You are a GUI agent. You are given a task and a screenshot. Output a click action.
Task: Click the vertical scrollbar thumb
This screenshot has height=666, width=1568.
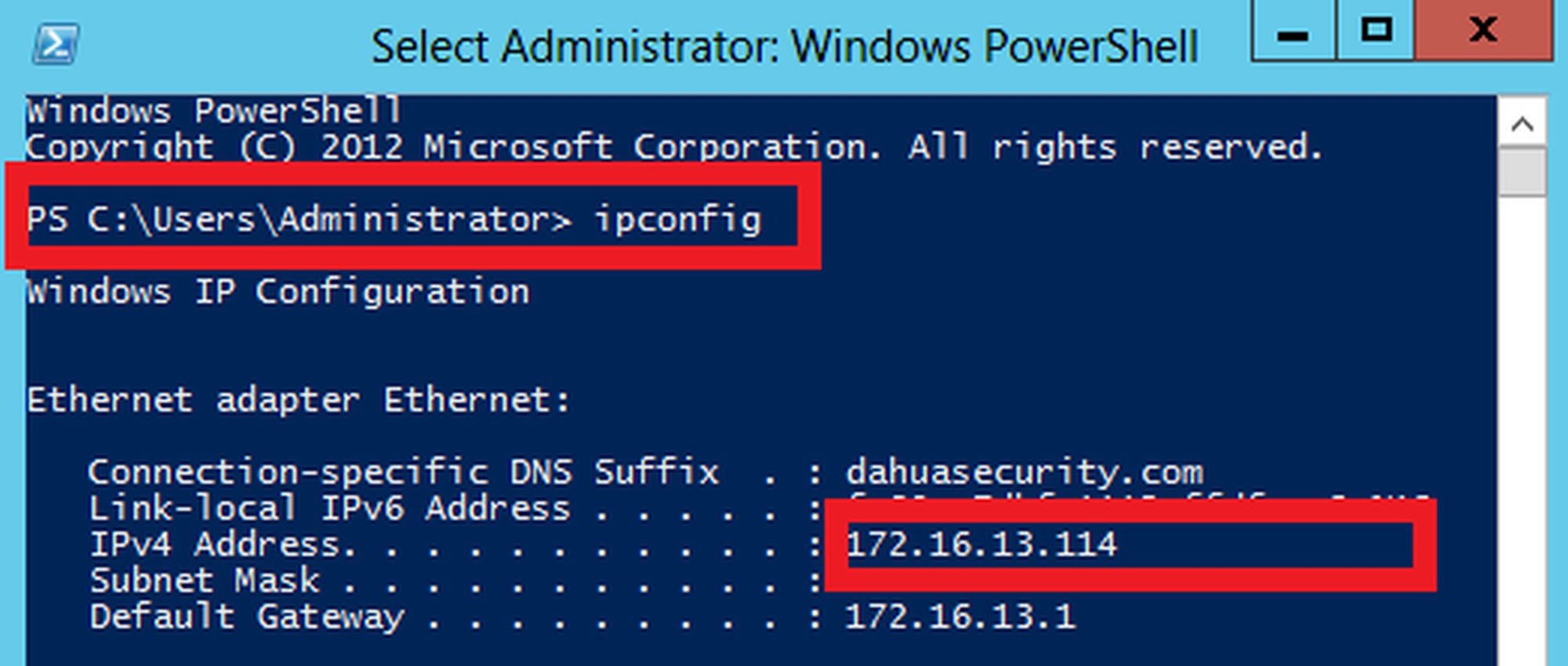coord(1523,171)
